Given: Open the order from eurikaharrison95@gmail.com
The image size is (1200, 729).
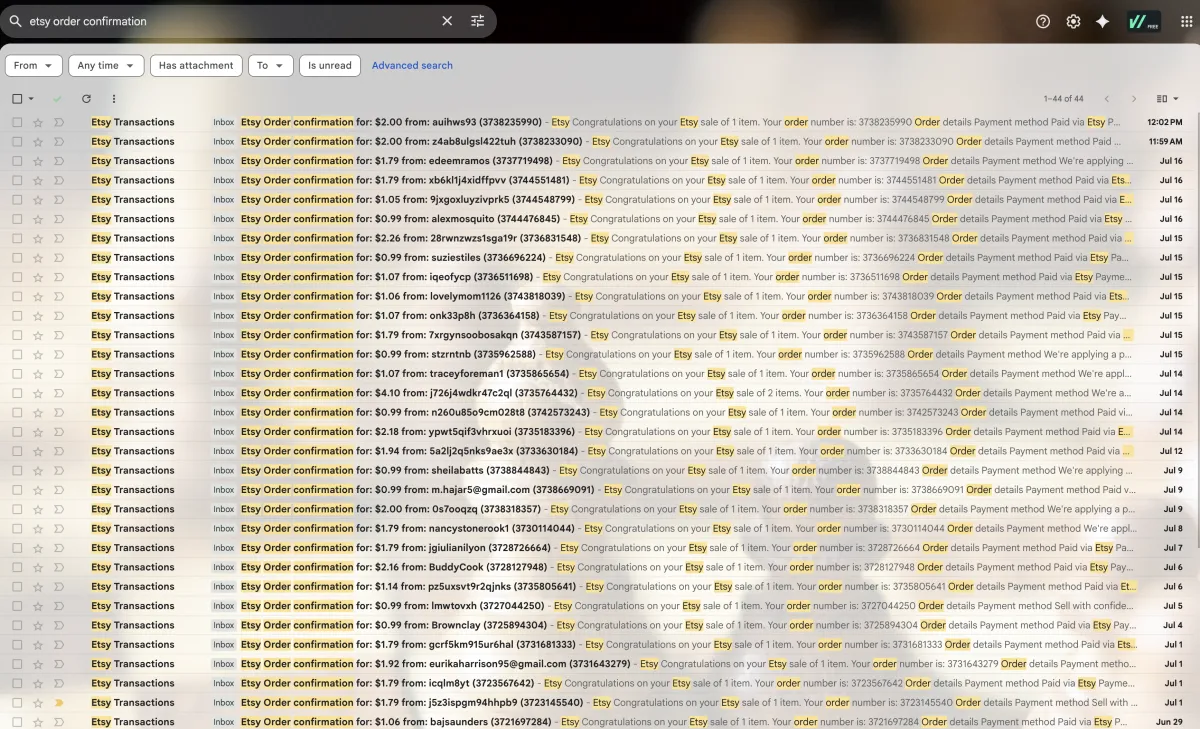Looking at the screenshot, I should (x=600, y=664).
